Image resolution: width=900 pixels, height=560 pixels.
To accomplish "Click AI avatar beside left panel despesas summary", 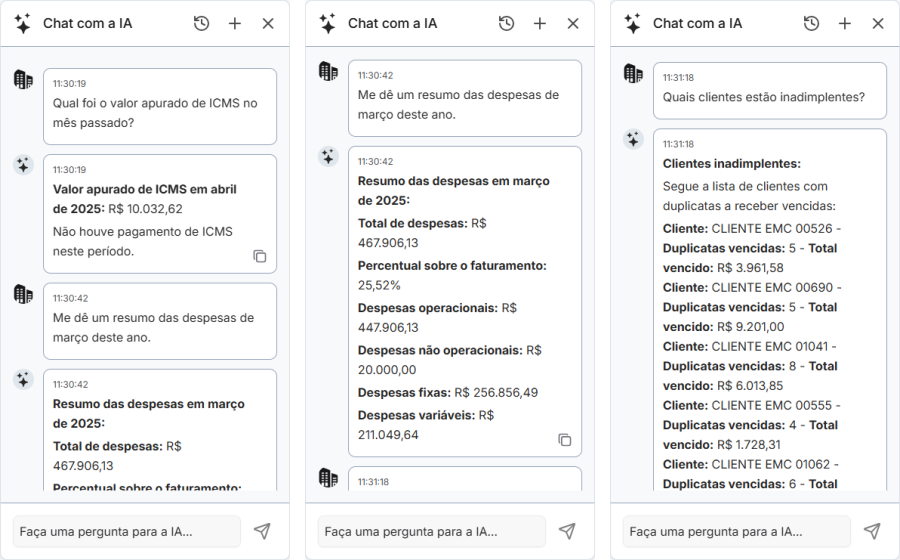I will pos(23,379).
